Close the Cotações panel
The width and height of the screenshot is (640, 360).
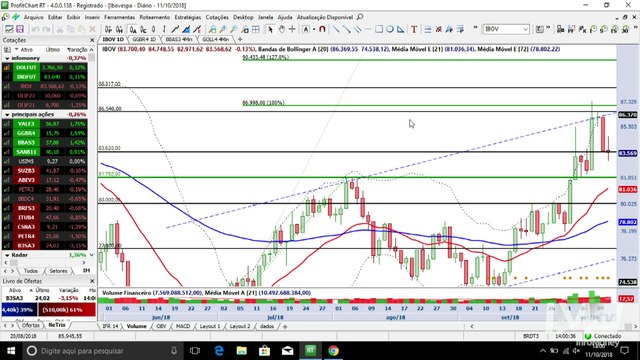(92, 40)
